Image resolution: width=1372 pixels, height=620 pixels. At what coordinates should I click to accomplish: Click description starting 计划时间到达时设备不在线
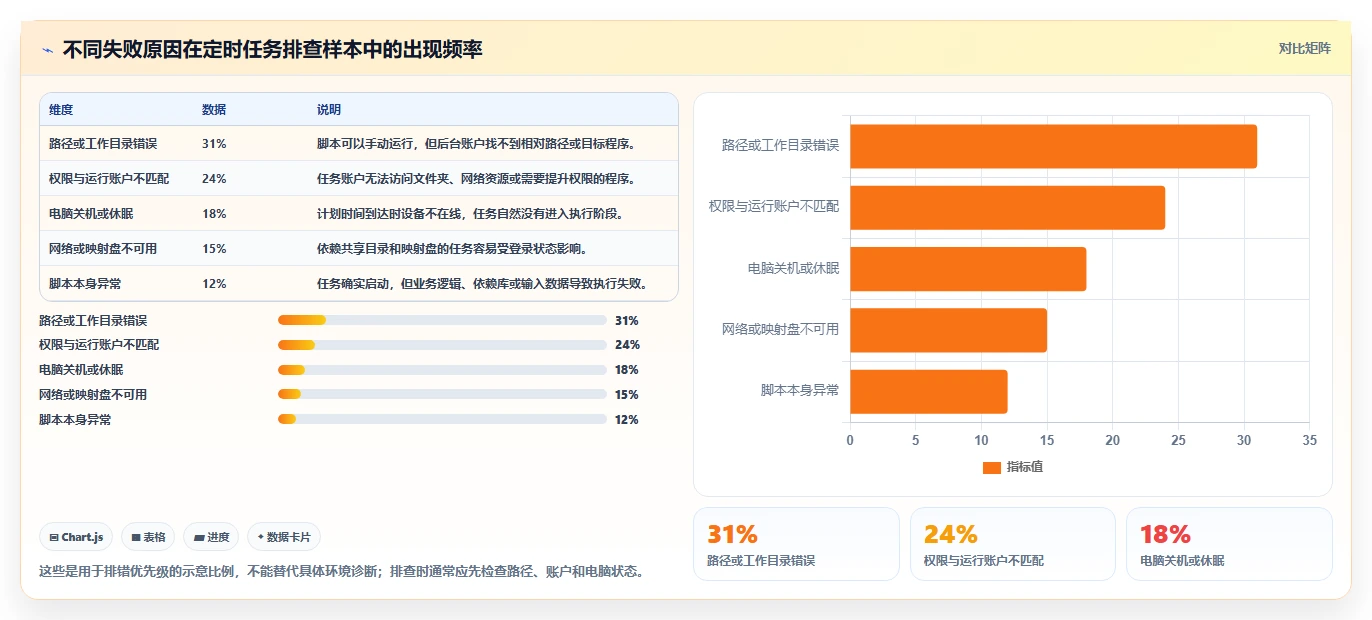pyautogui.click(x=471, y=214)
